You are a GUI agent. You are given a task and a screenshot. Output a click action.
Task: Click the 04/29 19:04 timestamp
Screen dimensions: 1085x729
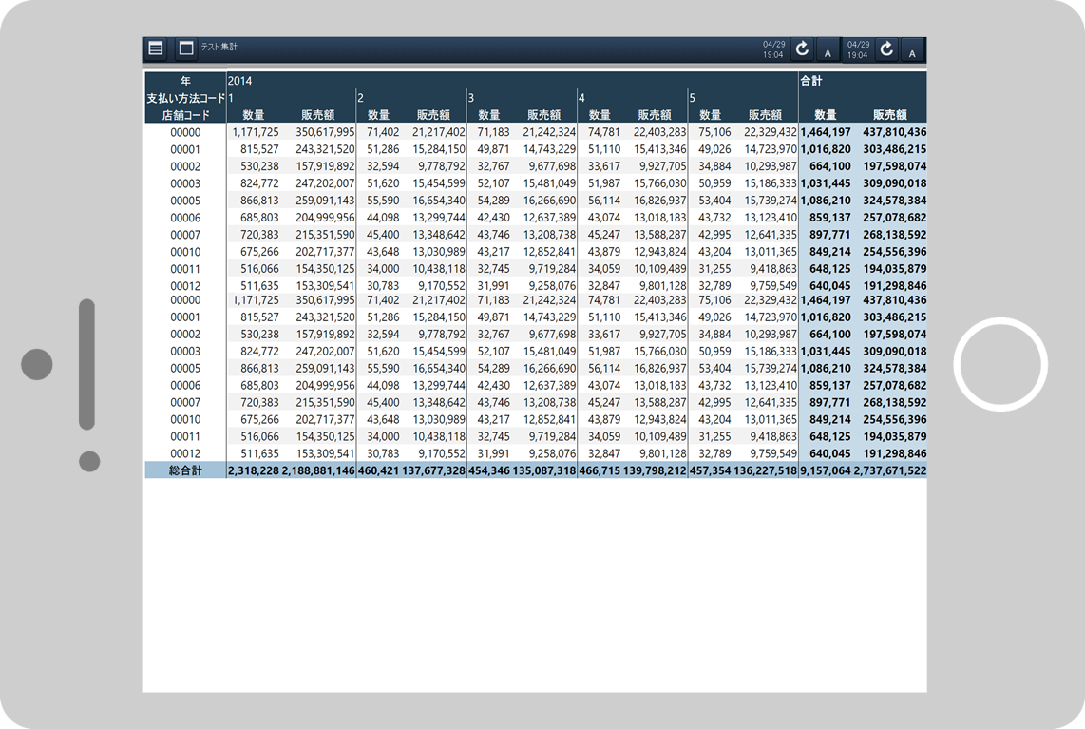(857, 49)
